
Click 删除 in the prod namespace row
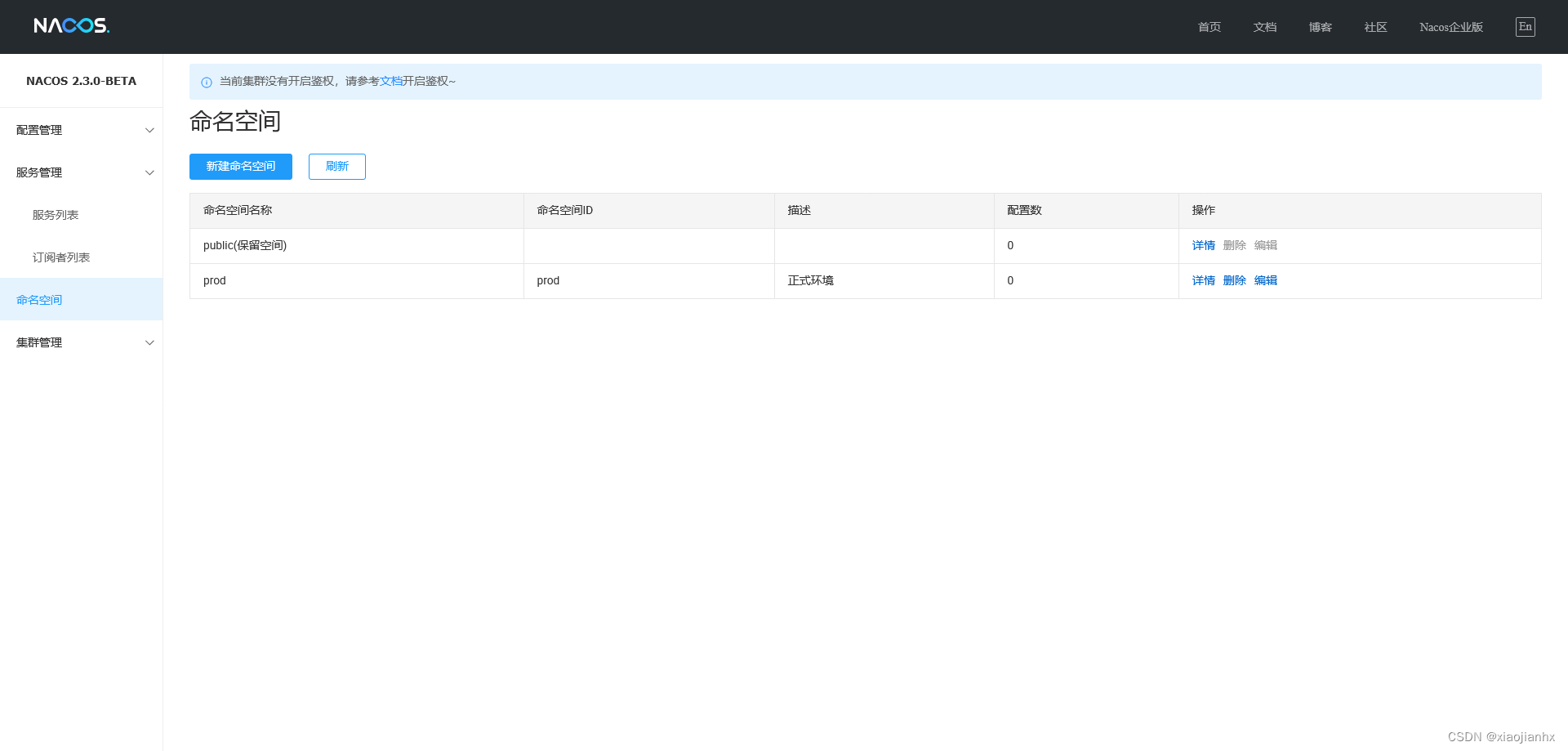pyautogui.click(x=1235, y=280)
